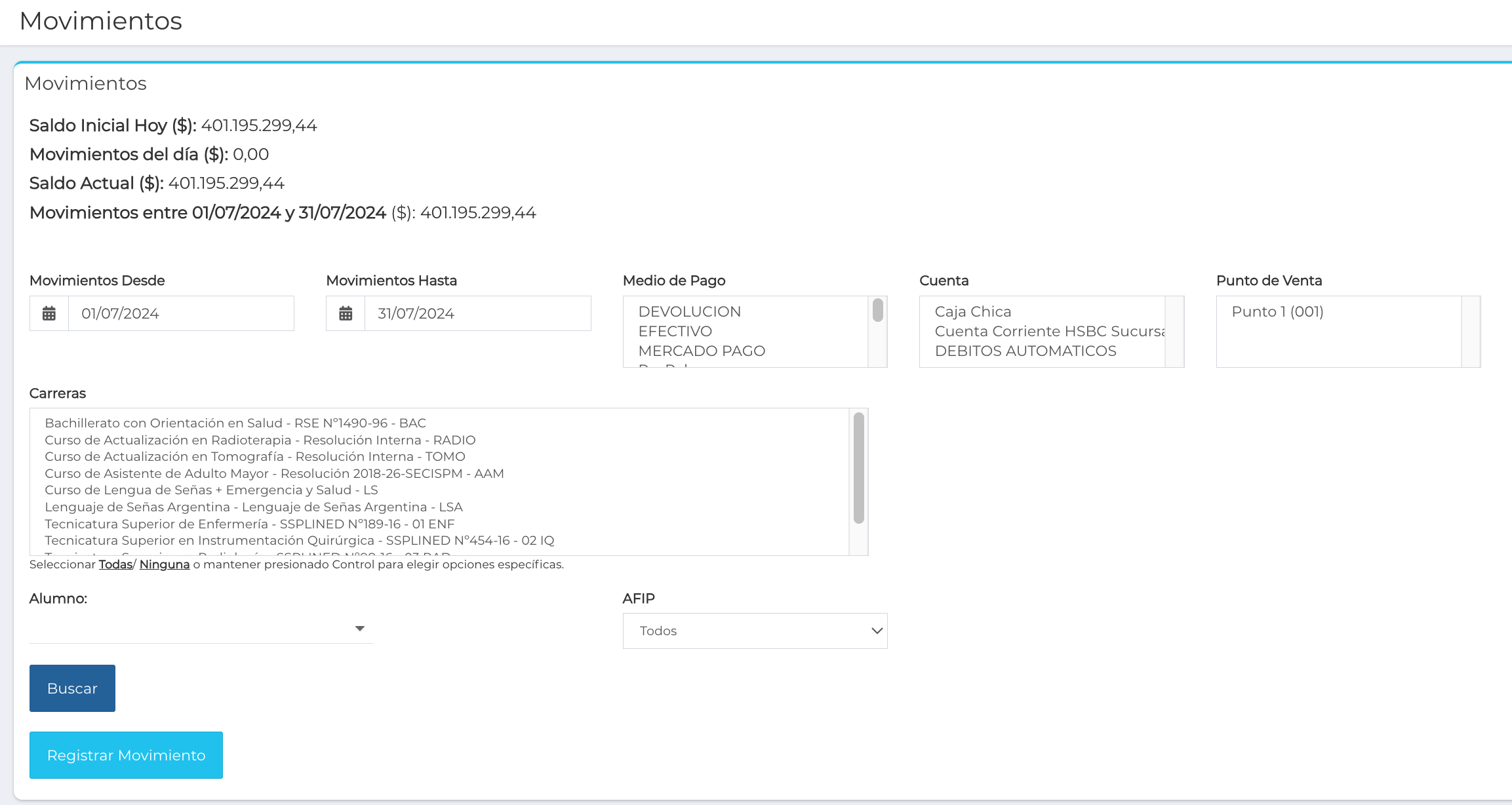The width and height of the screenshot is (1512, 805).
Task: Expand the AFIP Todos dropdown
Action: (x=755, y=631)
